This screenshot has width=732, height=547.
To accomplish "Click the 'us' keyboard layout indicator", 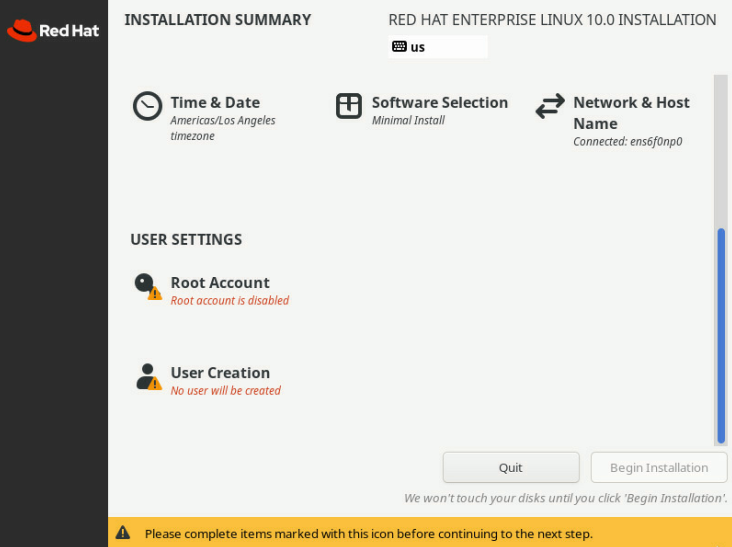I will point(437,47).
